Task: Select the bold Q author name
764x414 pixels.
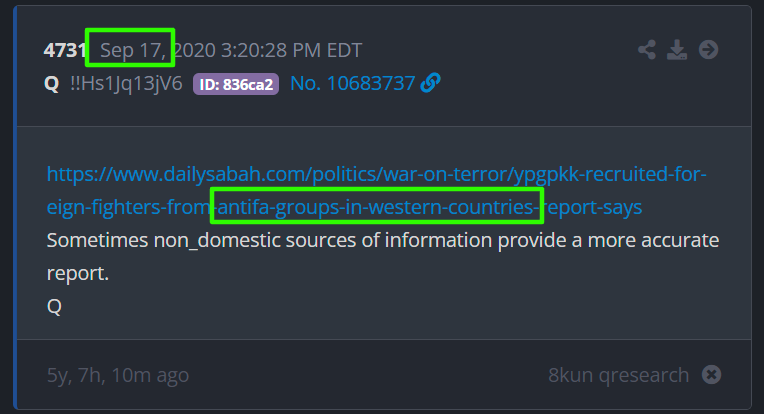Action: tap(51, 84)
